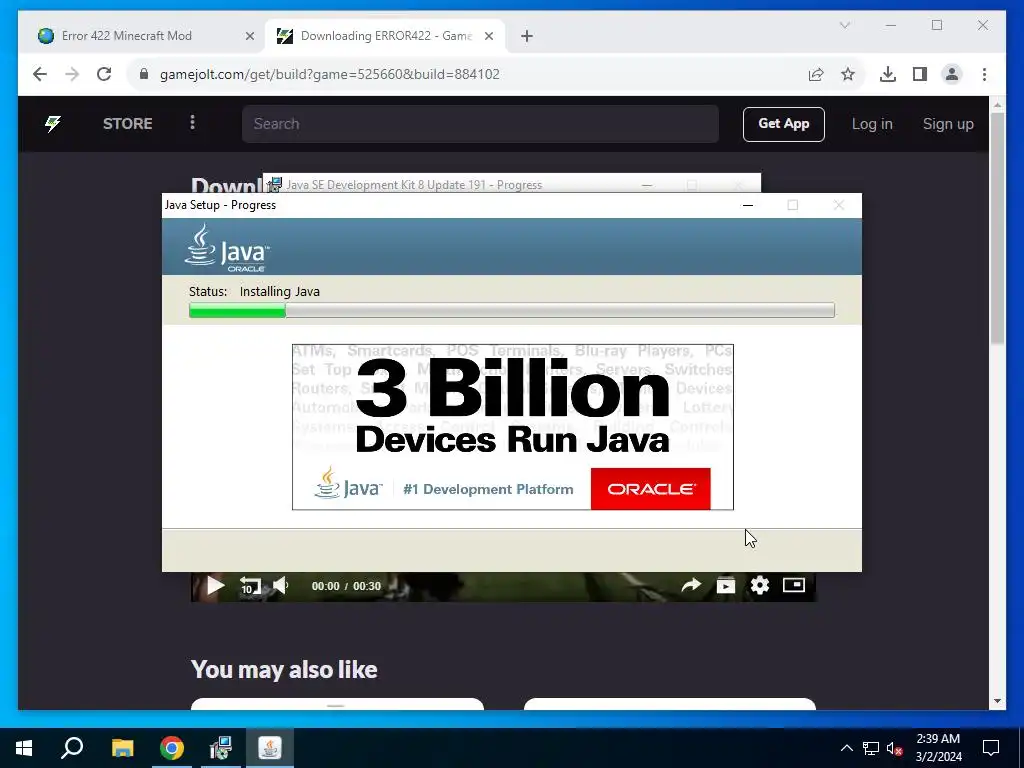Click the Log in link
Image resolution: width=1024 pixels, height=768 pixels.
pyautogui.click(x=872, y=124)
